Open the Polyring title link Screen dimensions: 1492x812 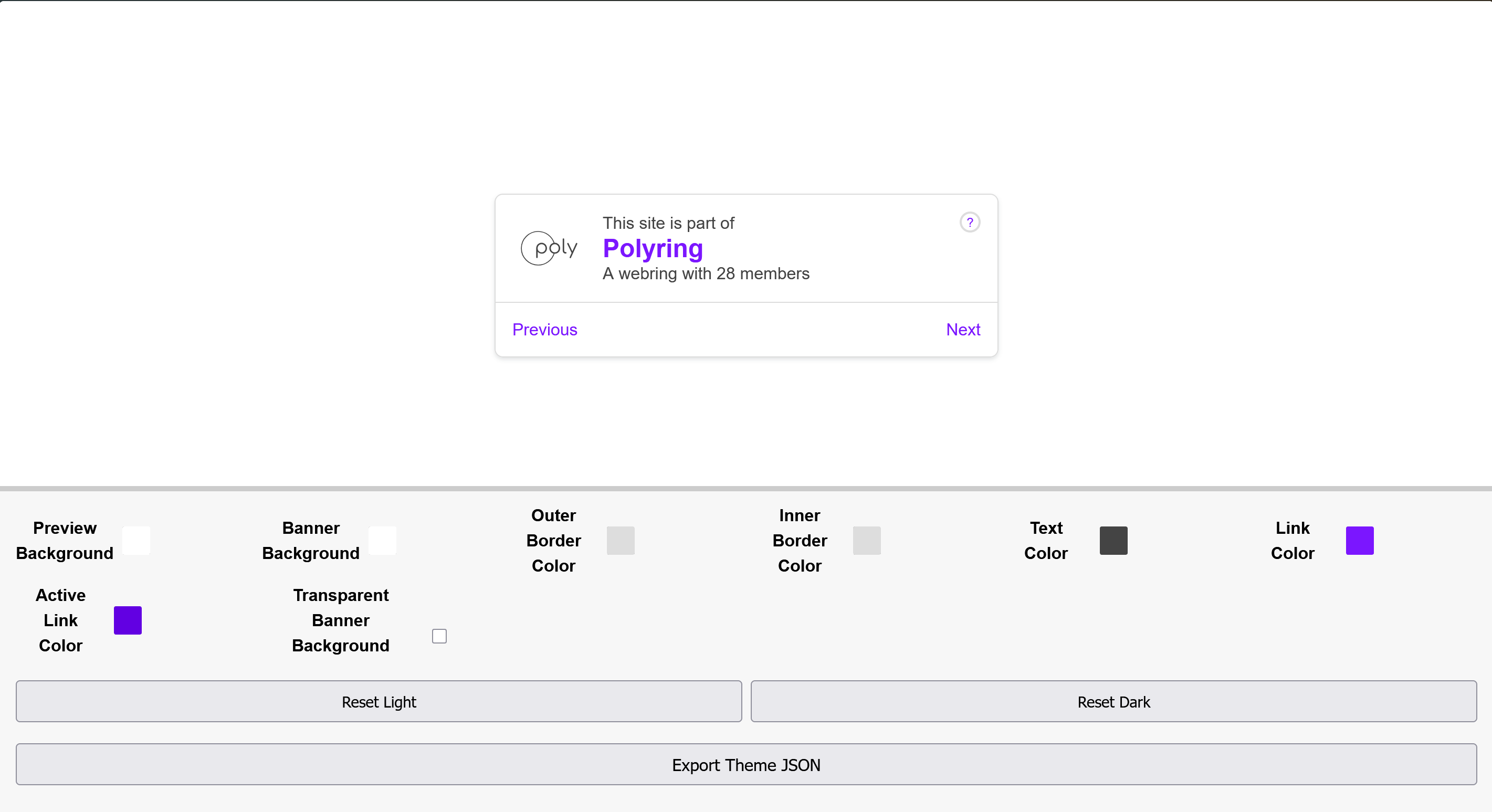(x=653, y=248)
